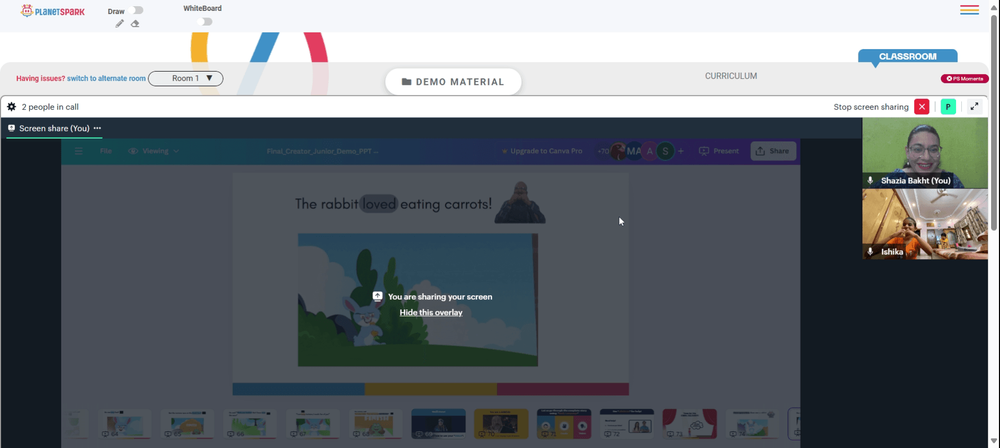The image size is (1000, 448).
Task: Click the S collaborator avatar
Action: click(x=665, y=151)
